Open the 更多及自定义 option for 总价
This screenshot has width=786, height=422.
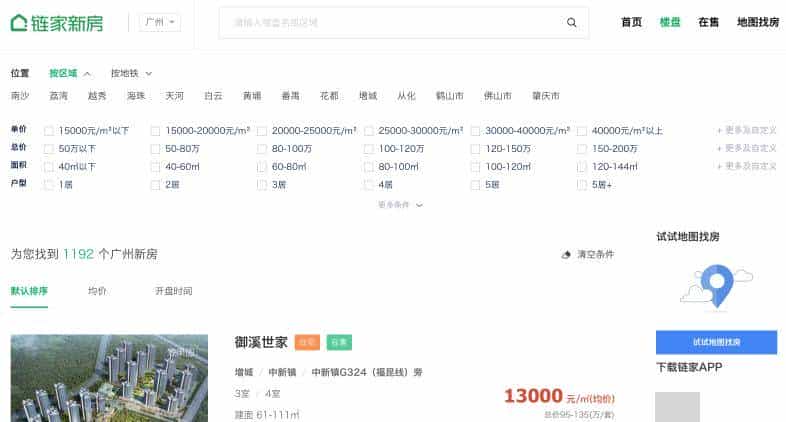click(746, 148)
